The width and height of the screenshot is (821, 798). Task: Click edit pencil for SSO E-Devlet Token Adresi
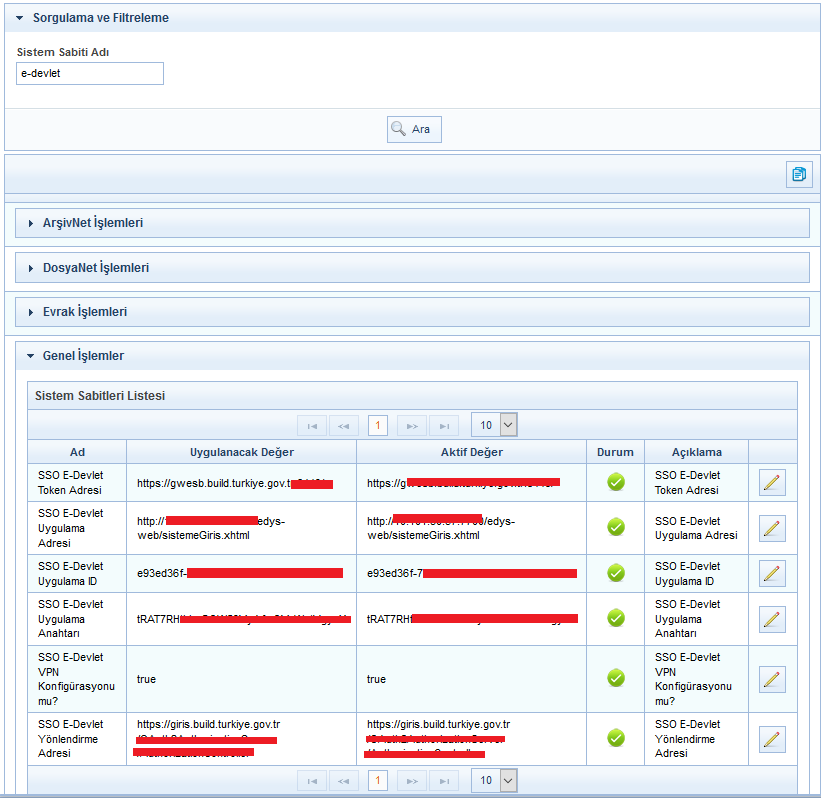click(x=772, y=483)
